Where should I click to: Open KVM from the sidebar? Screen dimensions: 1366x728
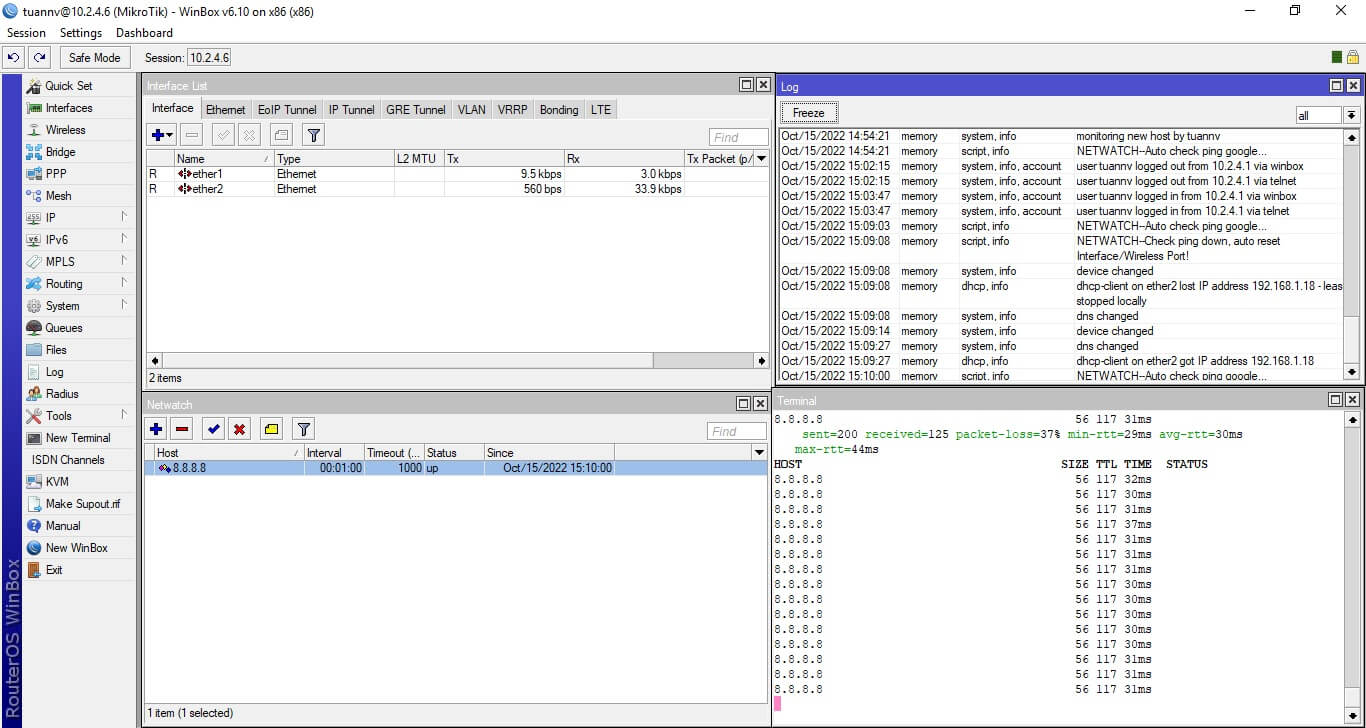point(57,482)
